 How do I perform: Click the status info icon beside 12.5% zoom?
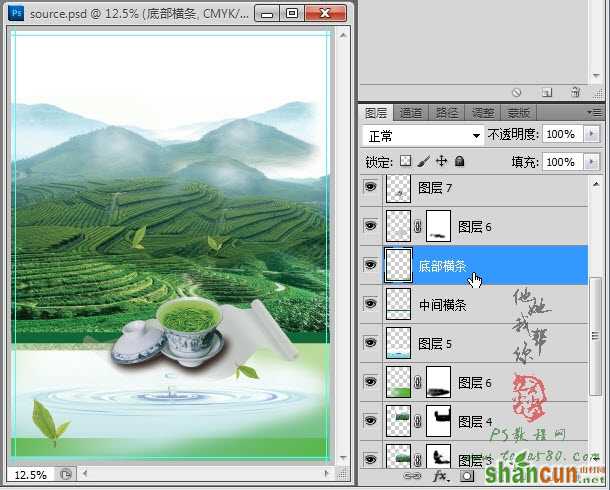coord(66,474)
